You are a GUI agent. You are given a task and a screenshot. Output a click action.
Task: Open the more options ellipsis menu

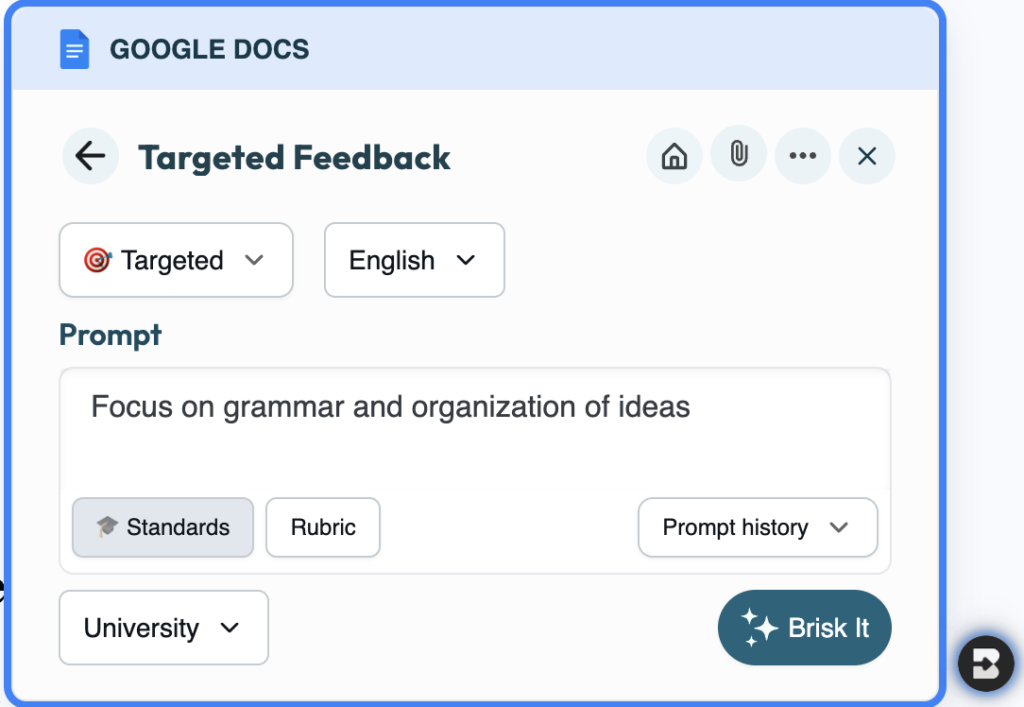tap(803, 155)
